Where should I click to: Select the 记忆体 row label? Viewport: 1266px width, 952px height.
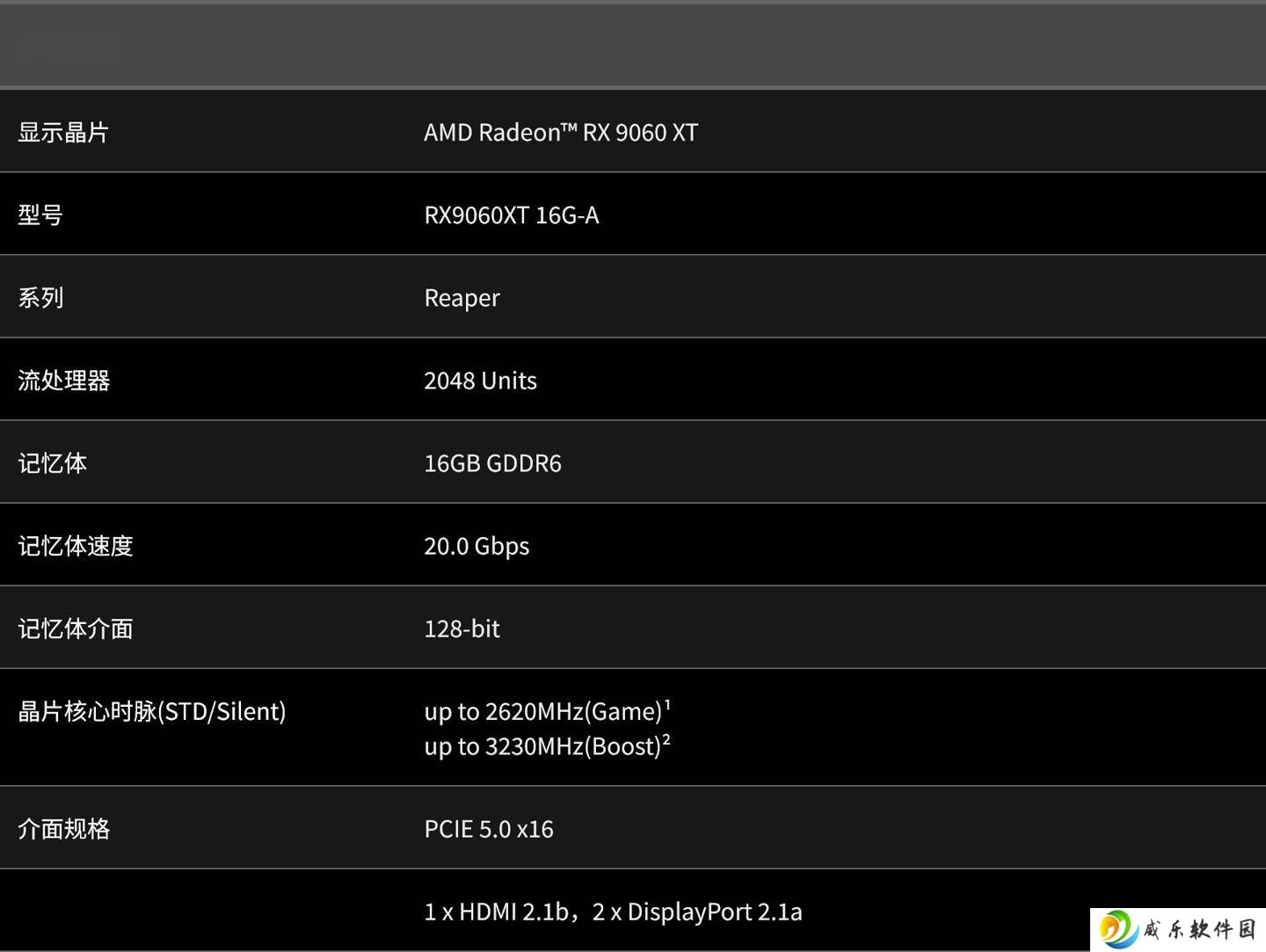52,463
